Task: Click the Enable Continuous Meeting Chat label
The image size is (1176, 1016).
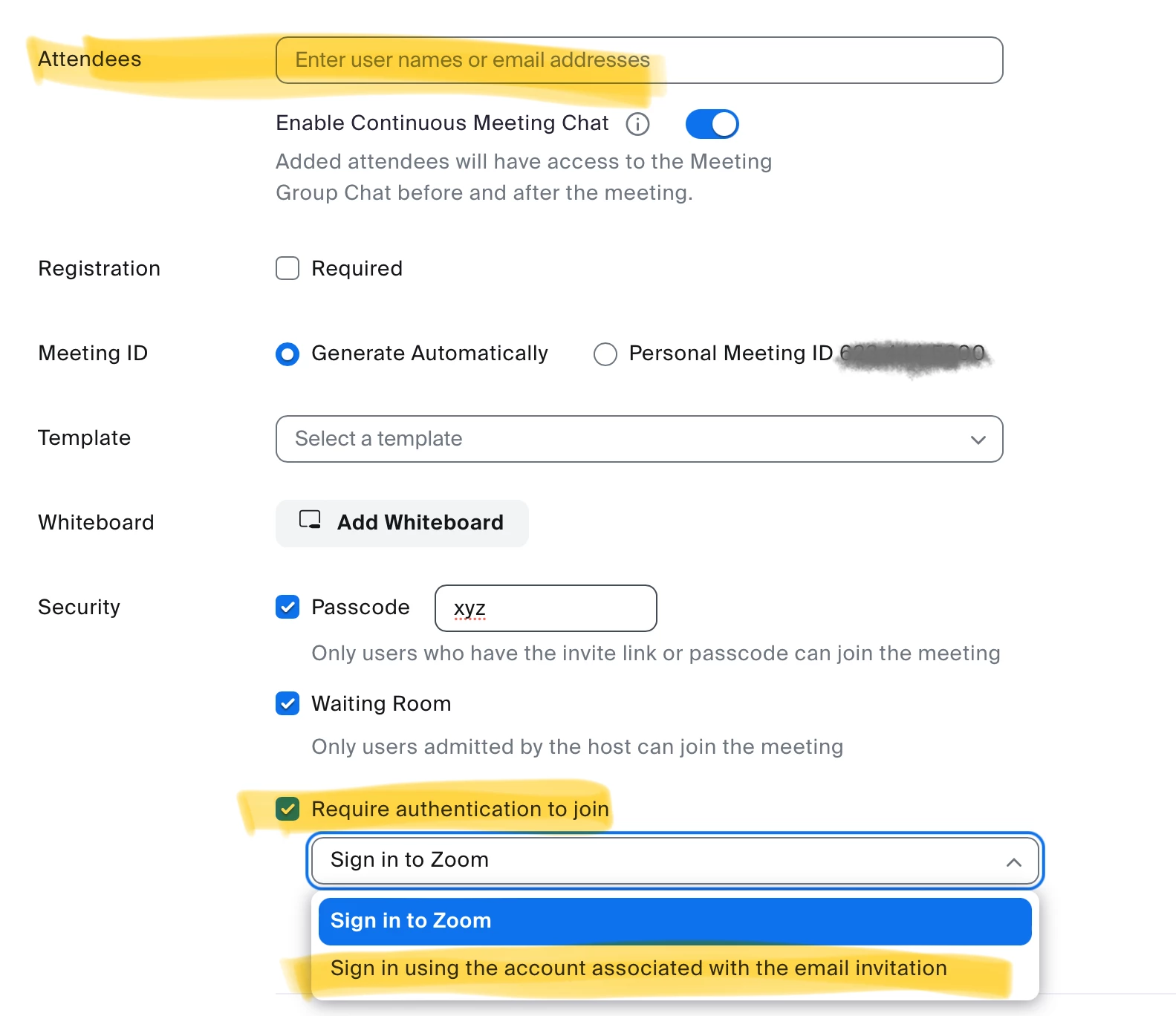Action: (x=442, y=123)
